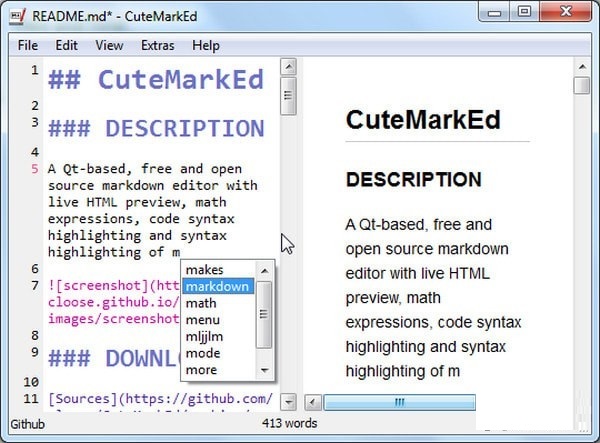
Task: Click 'CuteMarkEd' heading in preview pane
Action: coord(423,120)
